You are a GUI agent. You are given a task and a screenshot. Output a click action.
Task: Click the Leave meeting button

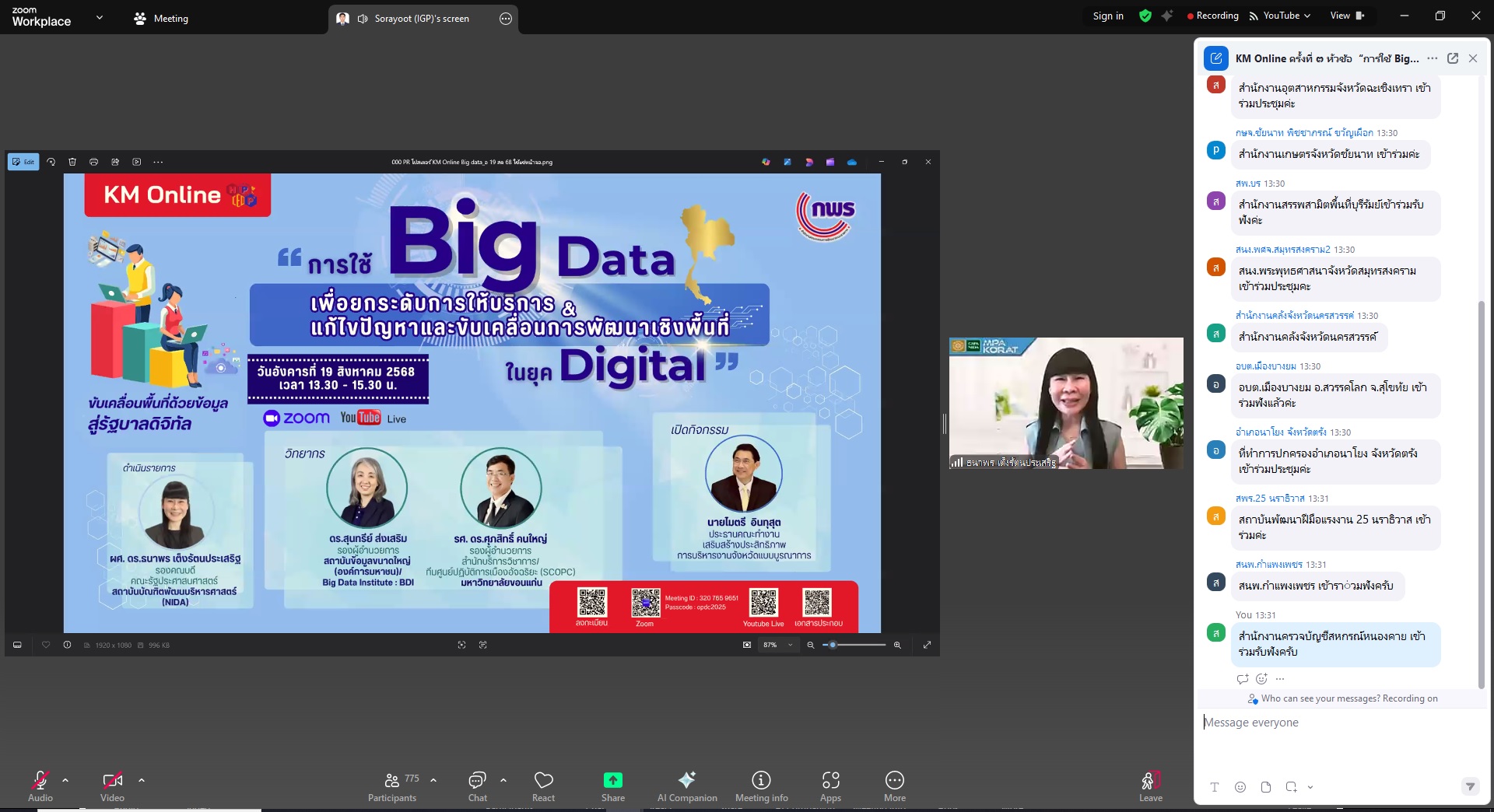(1151, 786)
